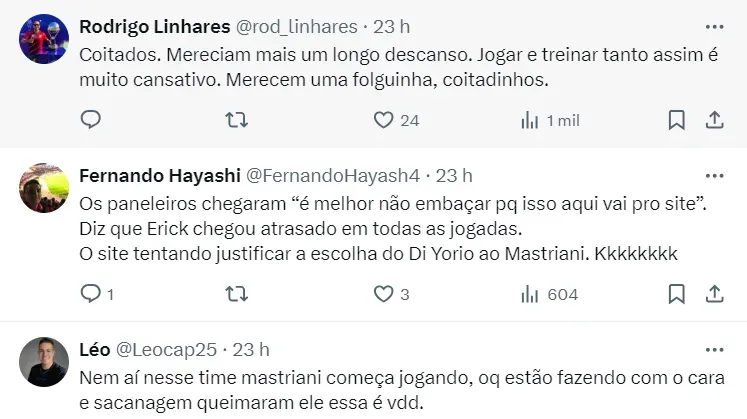The image size is (747, 419).
Task: View analytics of Rodrigo's 1 mil views
Action: [530, 120]
